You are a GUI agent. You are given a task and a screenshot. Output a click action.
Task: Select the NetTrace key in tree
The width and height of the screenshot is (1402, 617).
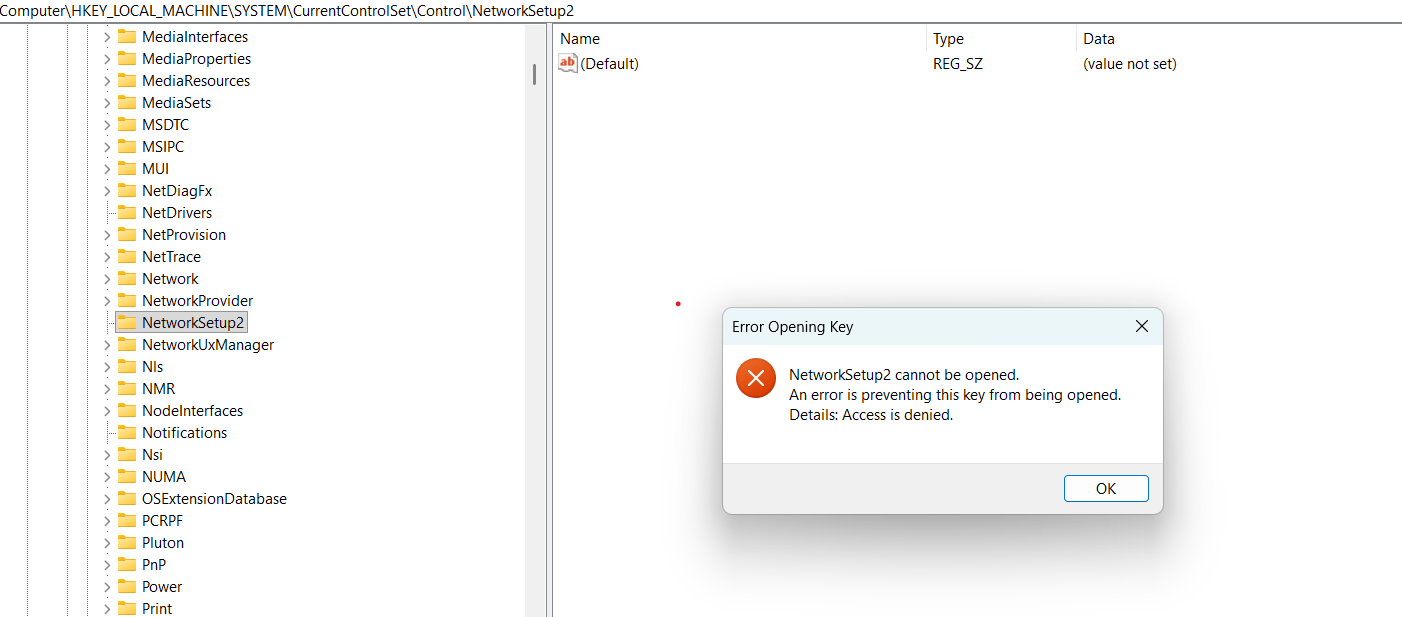(x=171, y=257)
